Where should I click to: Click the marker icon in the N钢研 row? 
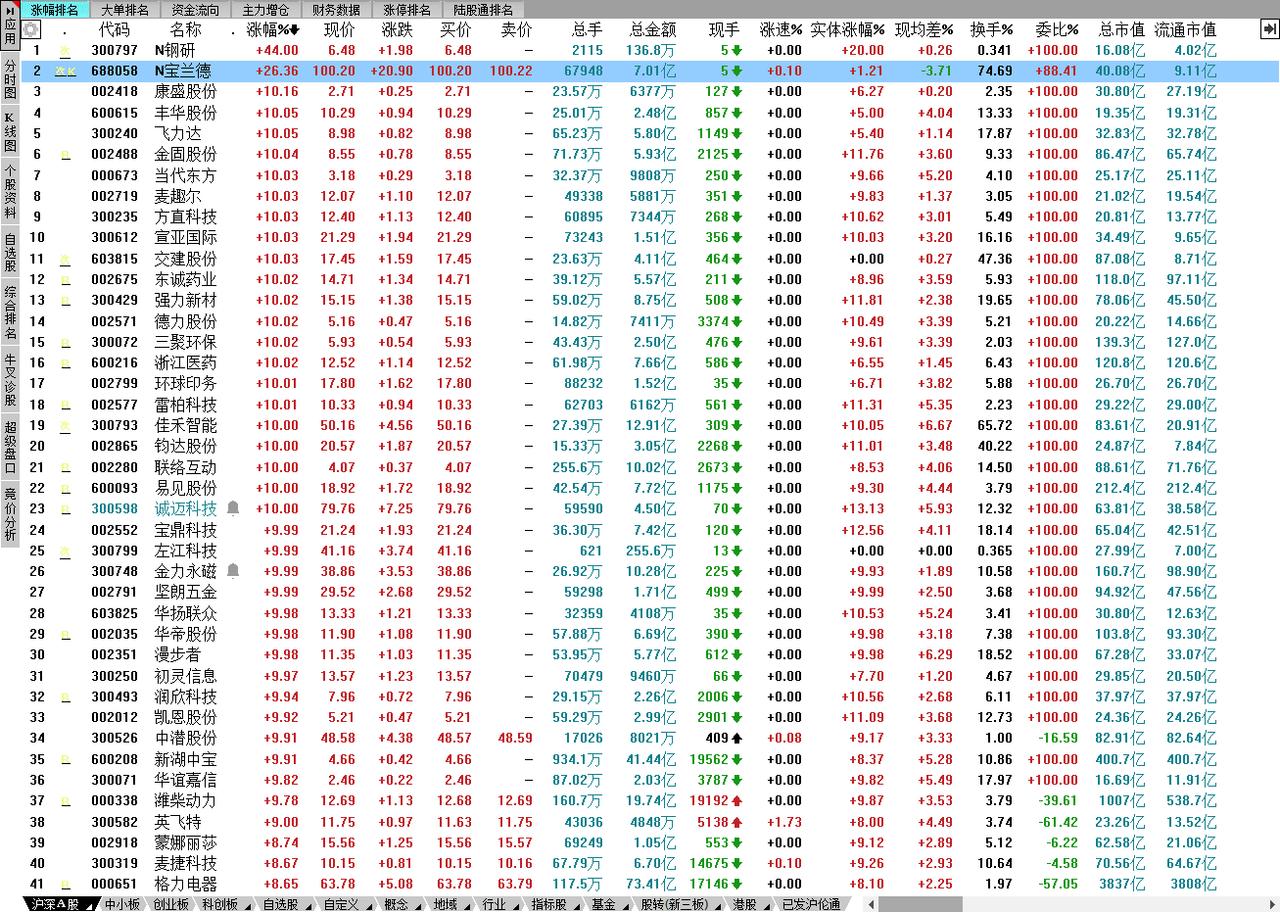tap(65, 50)
